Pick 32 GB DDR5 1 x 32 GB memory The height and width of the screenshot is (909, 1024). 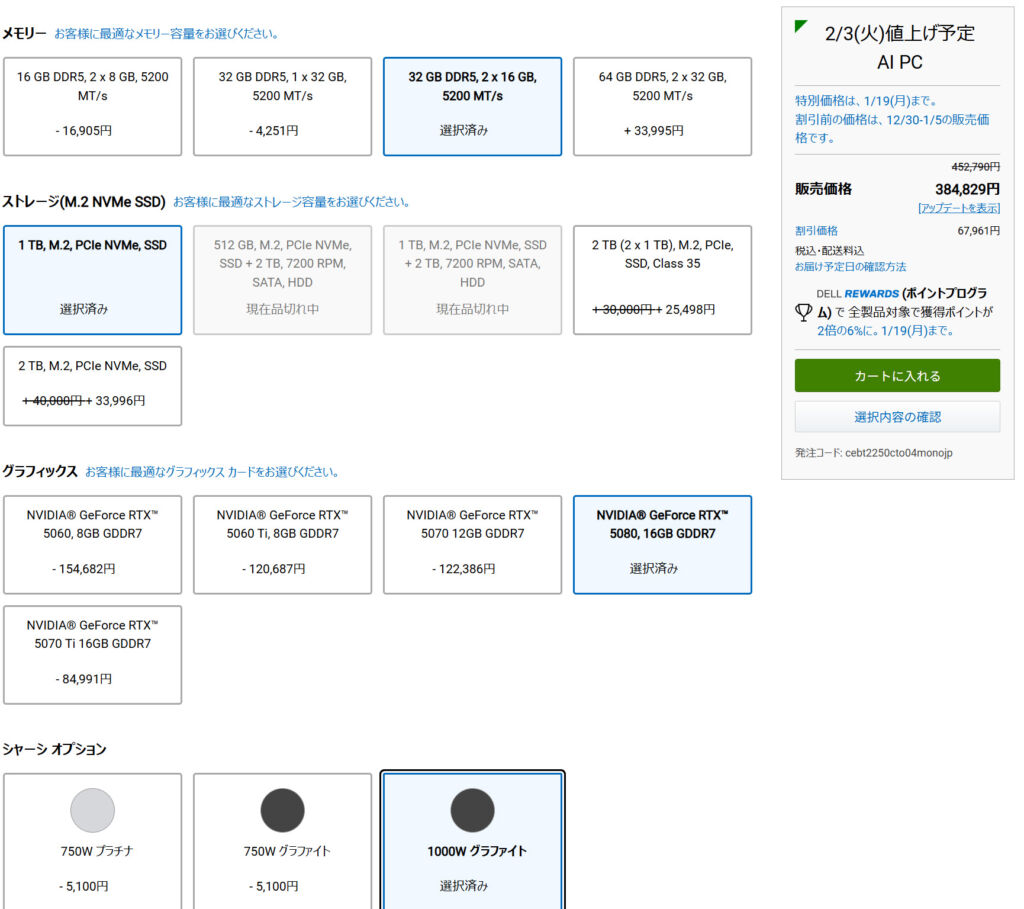point(282,106)
